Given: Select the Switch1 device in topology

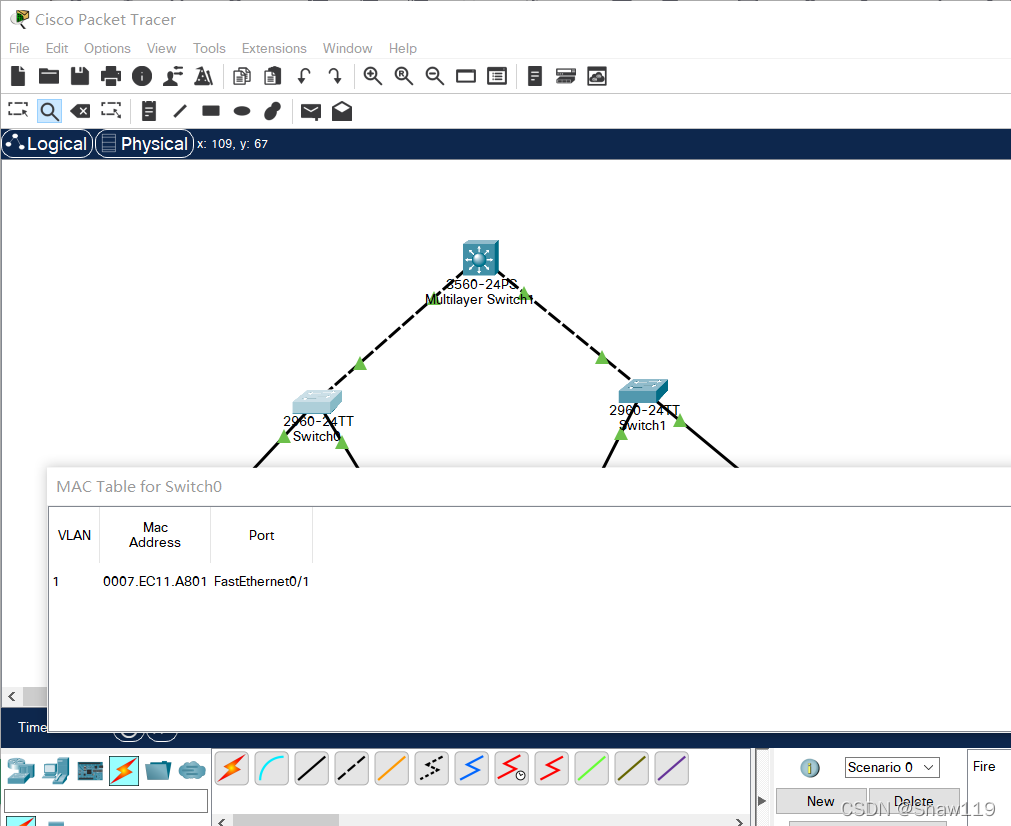Looking at the screenshot, I should point(643,391).
